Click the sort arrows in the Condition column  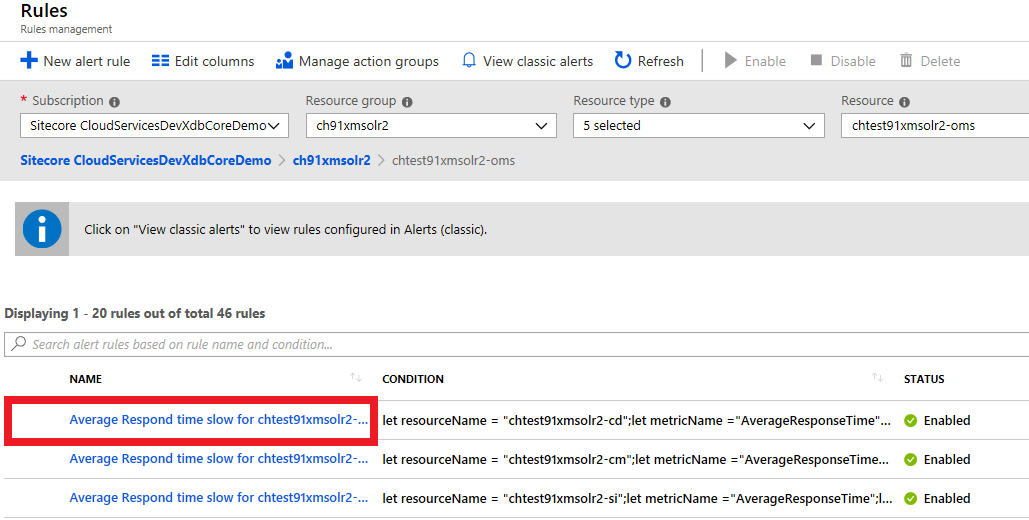(877, 378)
